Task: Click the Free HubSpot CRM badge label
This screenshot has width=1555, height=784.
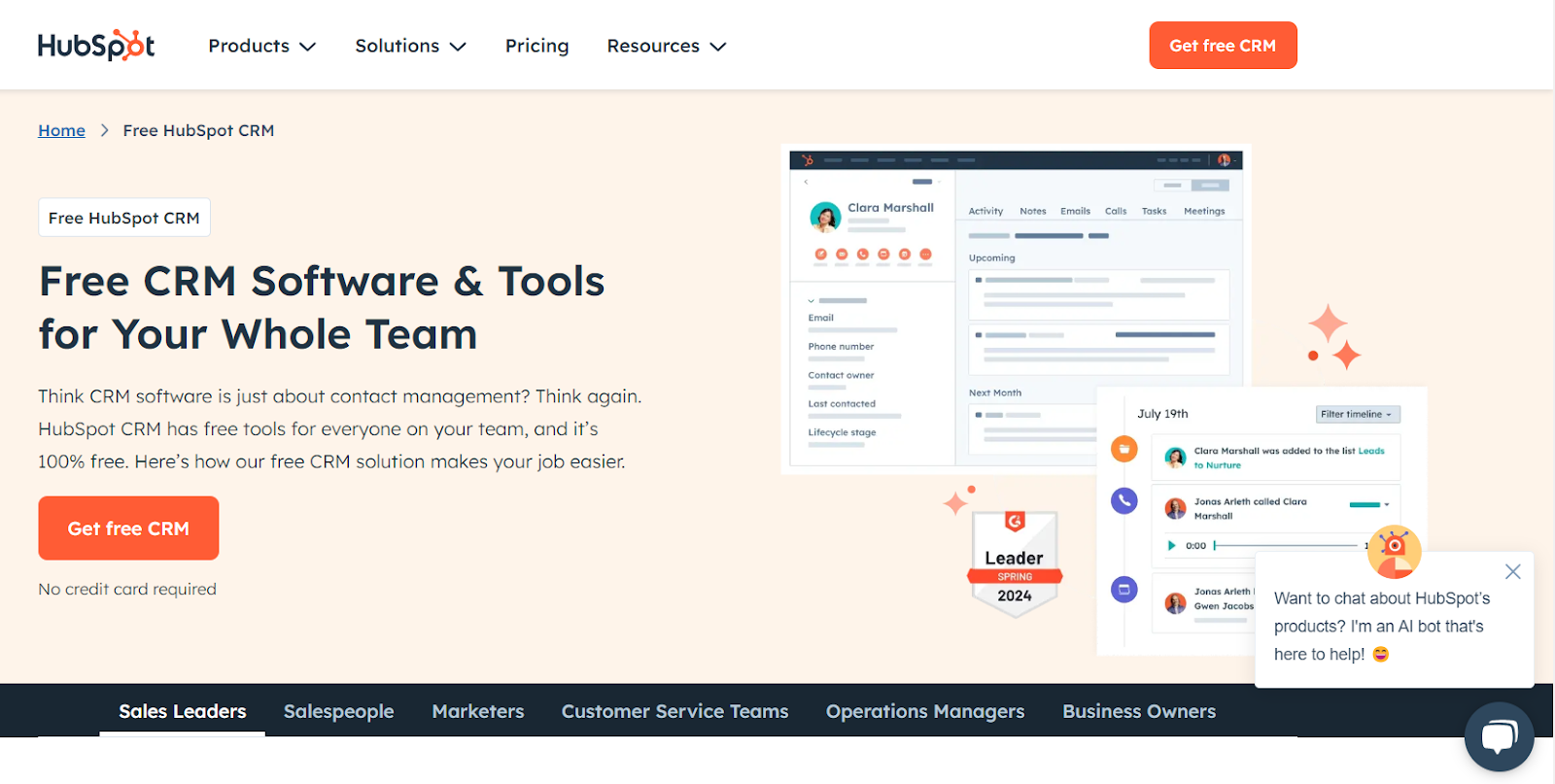Action: [124, 218]
